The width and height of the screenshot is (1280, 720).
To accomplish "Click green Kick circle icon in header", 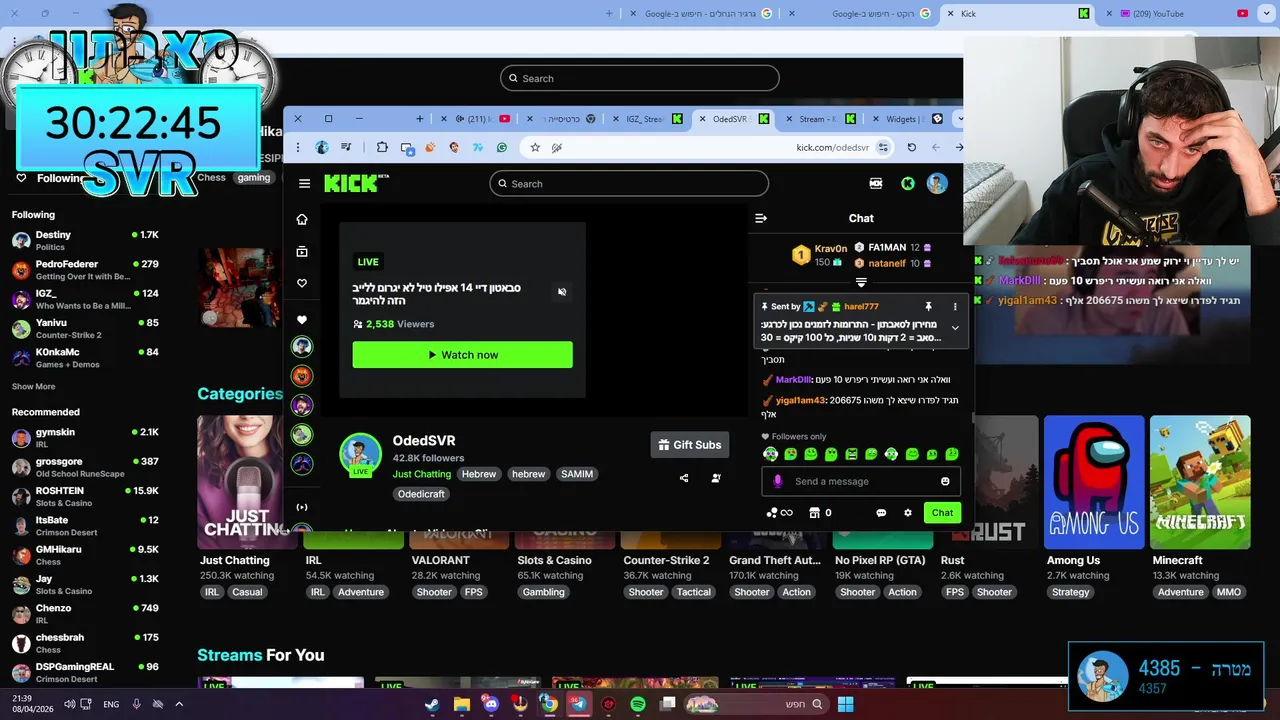I will (x=908, y=183).
